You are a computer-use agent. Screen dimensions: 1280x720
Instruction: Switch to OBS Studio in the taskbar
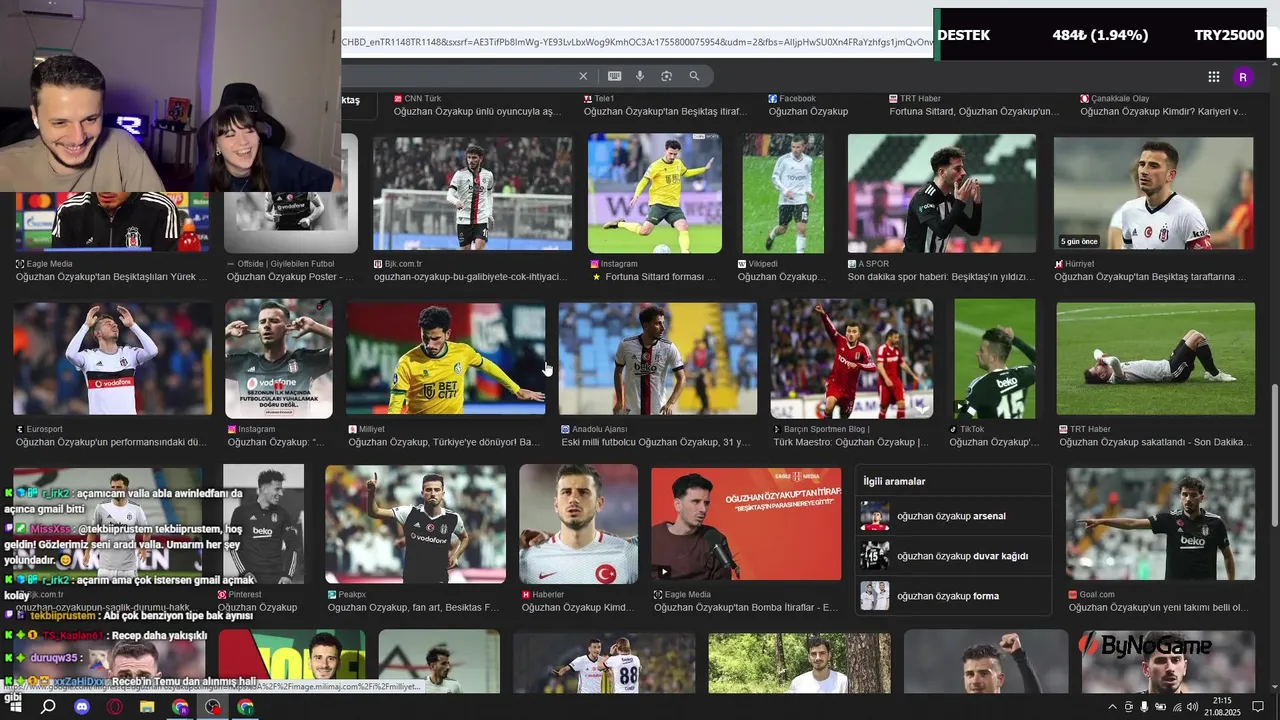pos(213,707)
